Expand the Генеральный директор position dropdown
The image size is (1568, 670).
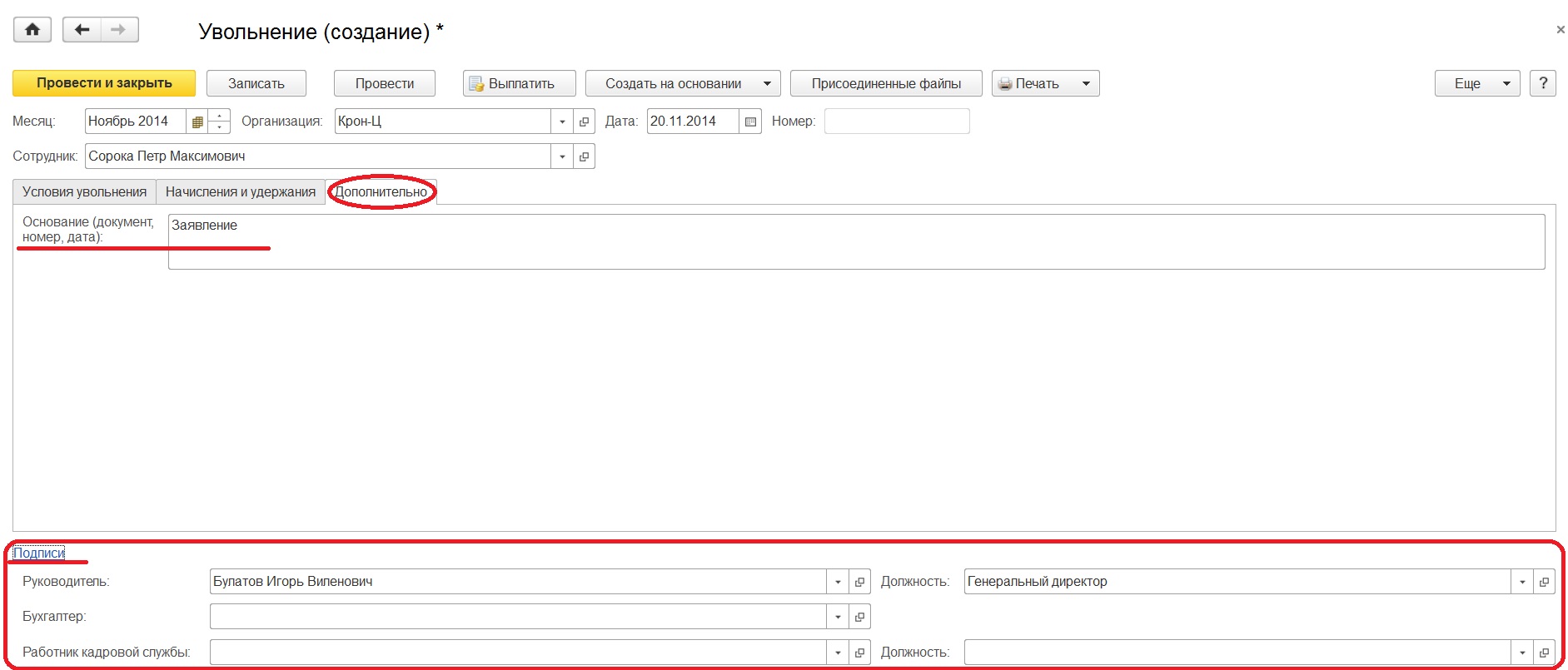1521,582
